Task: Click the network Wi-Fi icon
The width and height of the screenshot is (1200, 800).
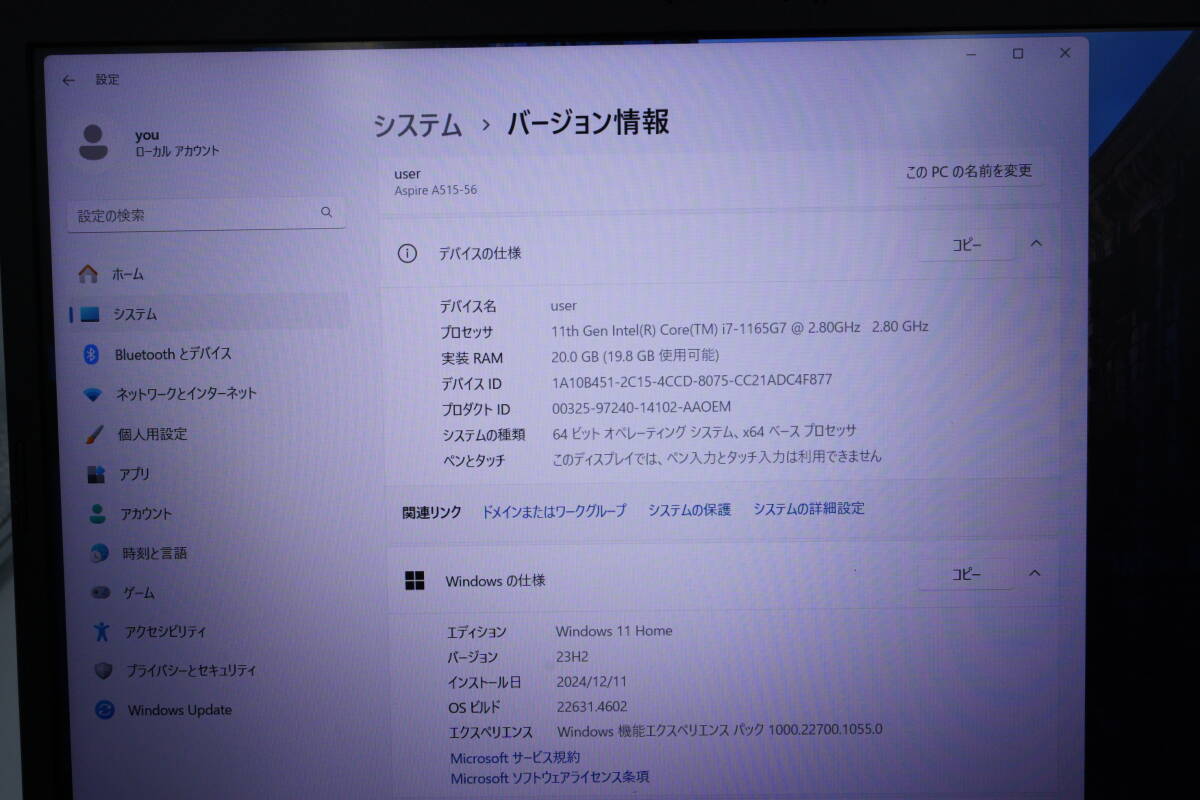Action: point(92,394)
